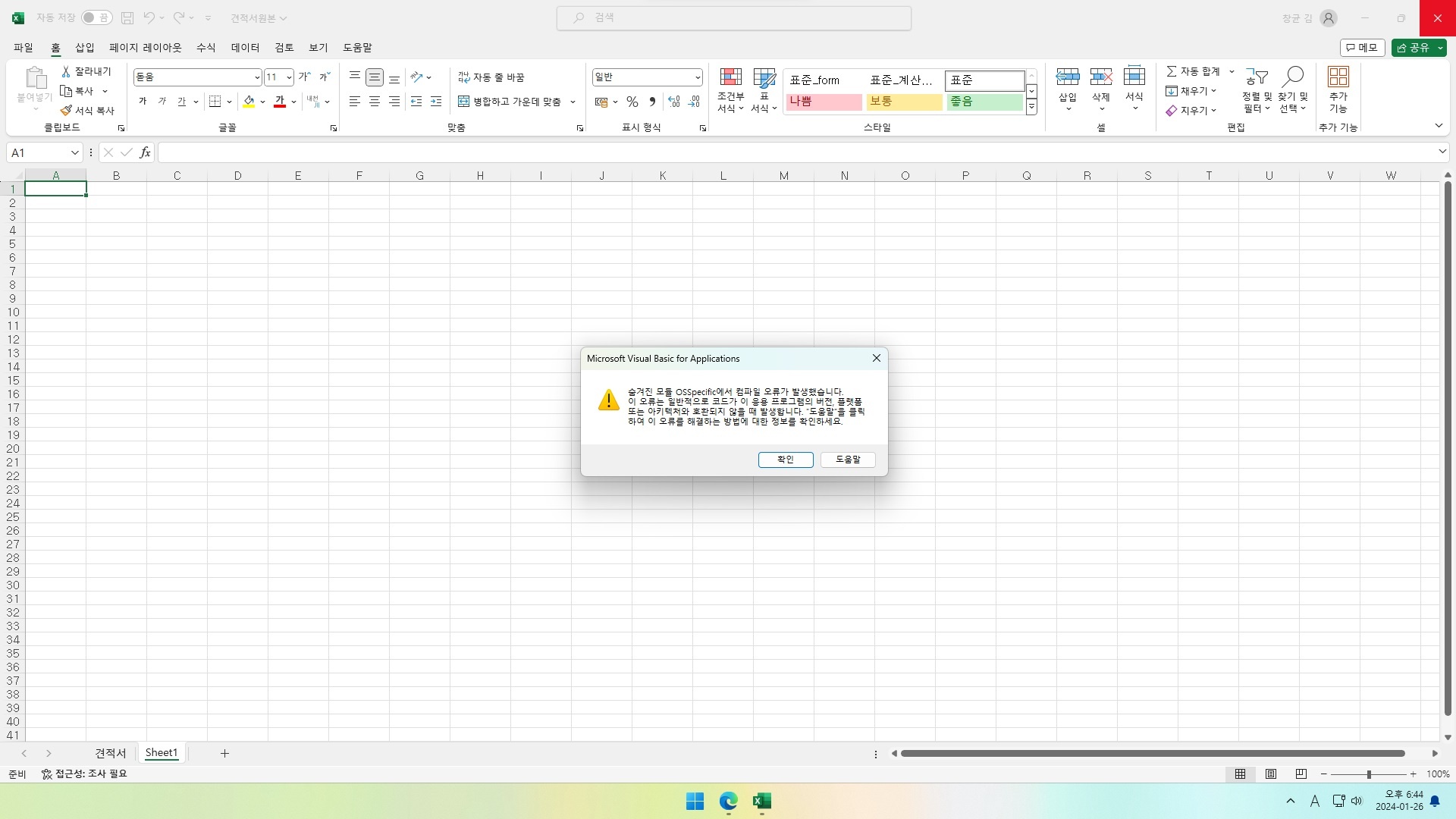The image size is (1456, 819).
Task: Apply comma style number format
Action: click(x=652, y=102)
